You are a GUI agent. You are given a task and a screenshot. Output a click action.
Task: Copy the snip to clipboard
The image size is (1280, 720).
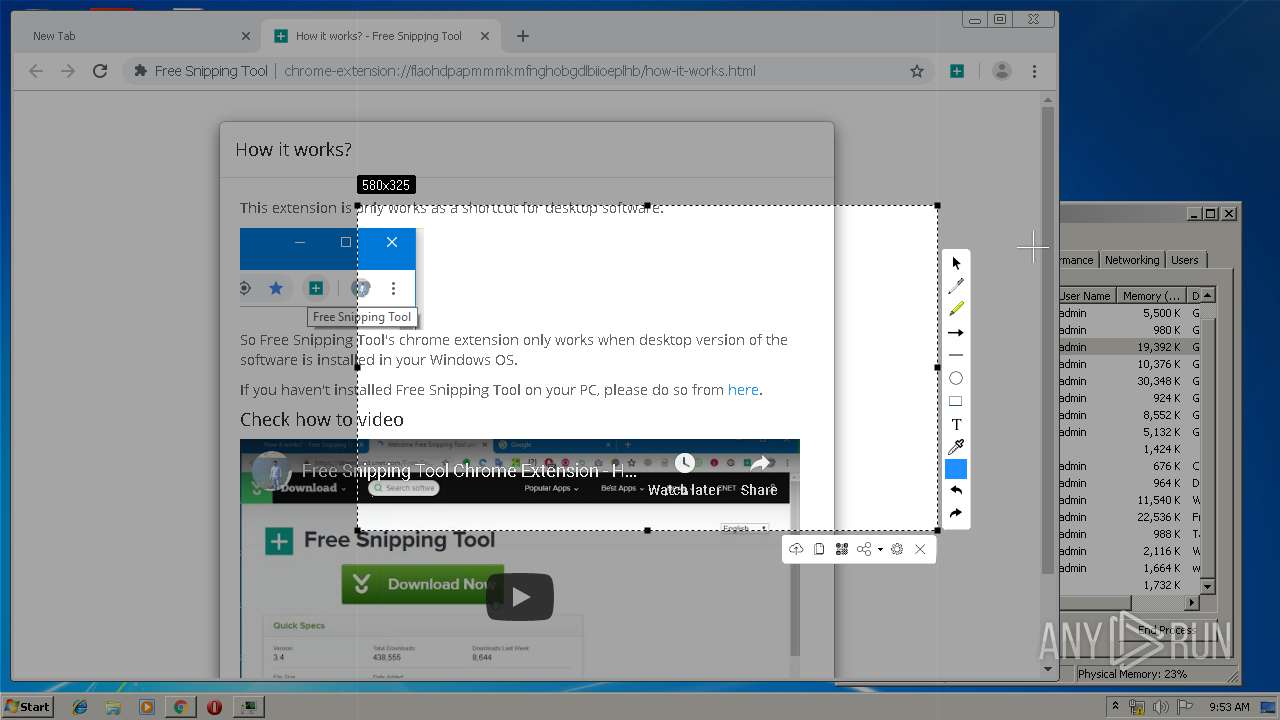point(819,549)
